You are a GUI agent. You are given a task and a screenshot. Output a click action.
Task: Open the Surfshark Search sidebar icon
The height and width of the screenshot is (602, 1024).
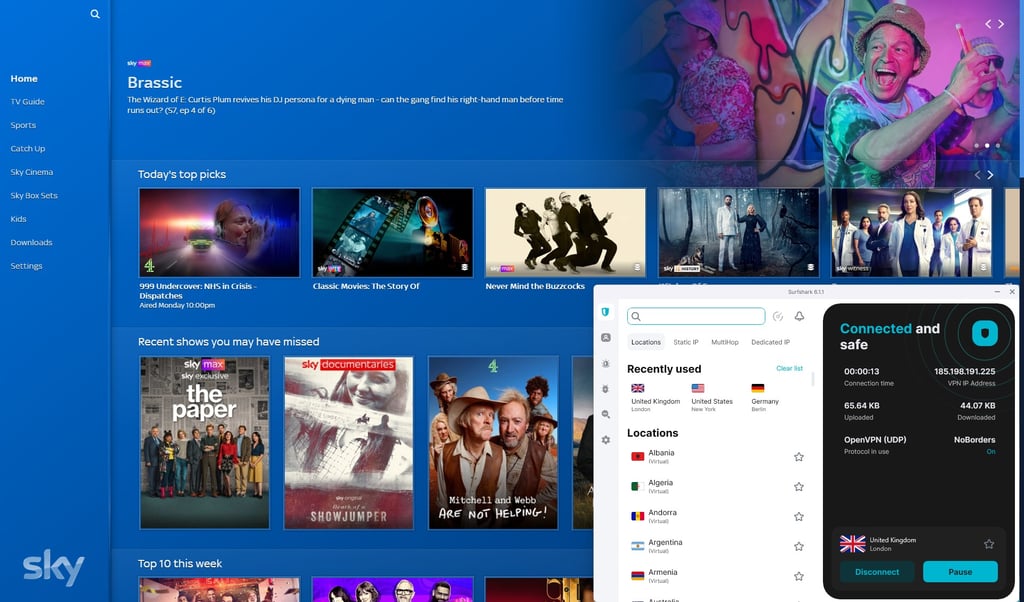(x=606, y=415)
